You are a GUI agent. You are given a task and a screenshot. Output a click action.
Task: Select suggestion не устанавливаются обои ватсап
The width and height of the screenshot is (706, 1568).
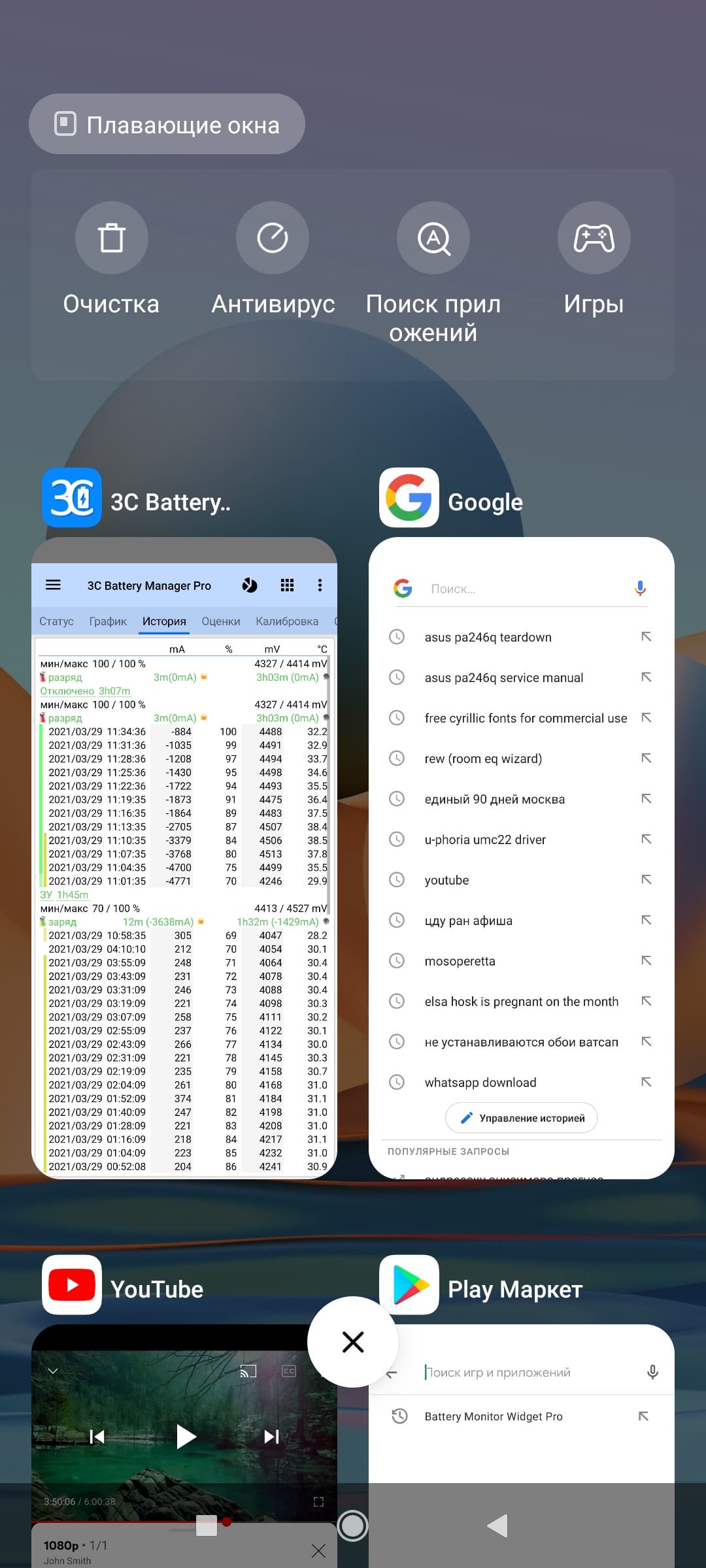[521, 1042]
